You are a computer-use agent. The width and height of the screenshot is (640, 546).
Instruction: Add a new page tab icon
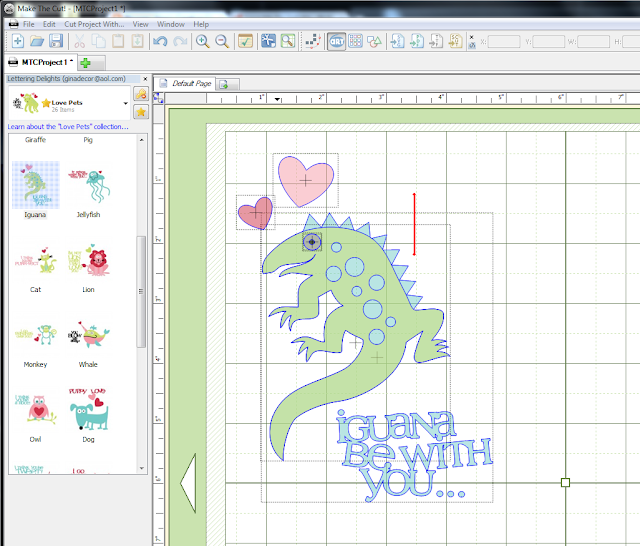click(x=224, y=84)
